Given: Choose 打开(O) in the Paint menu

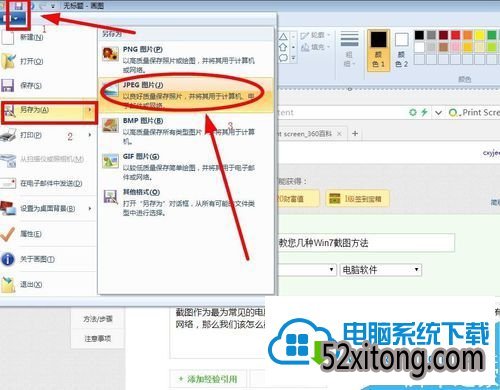Looking at the screenshot, I should click(x=48, y=61).
